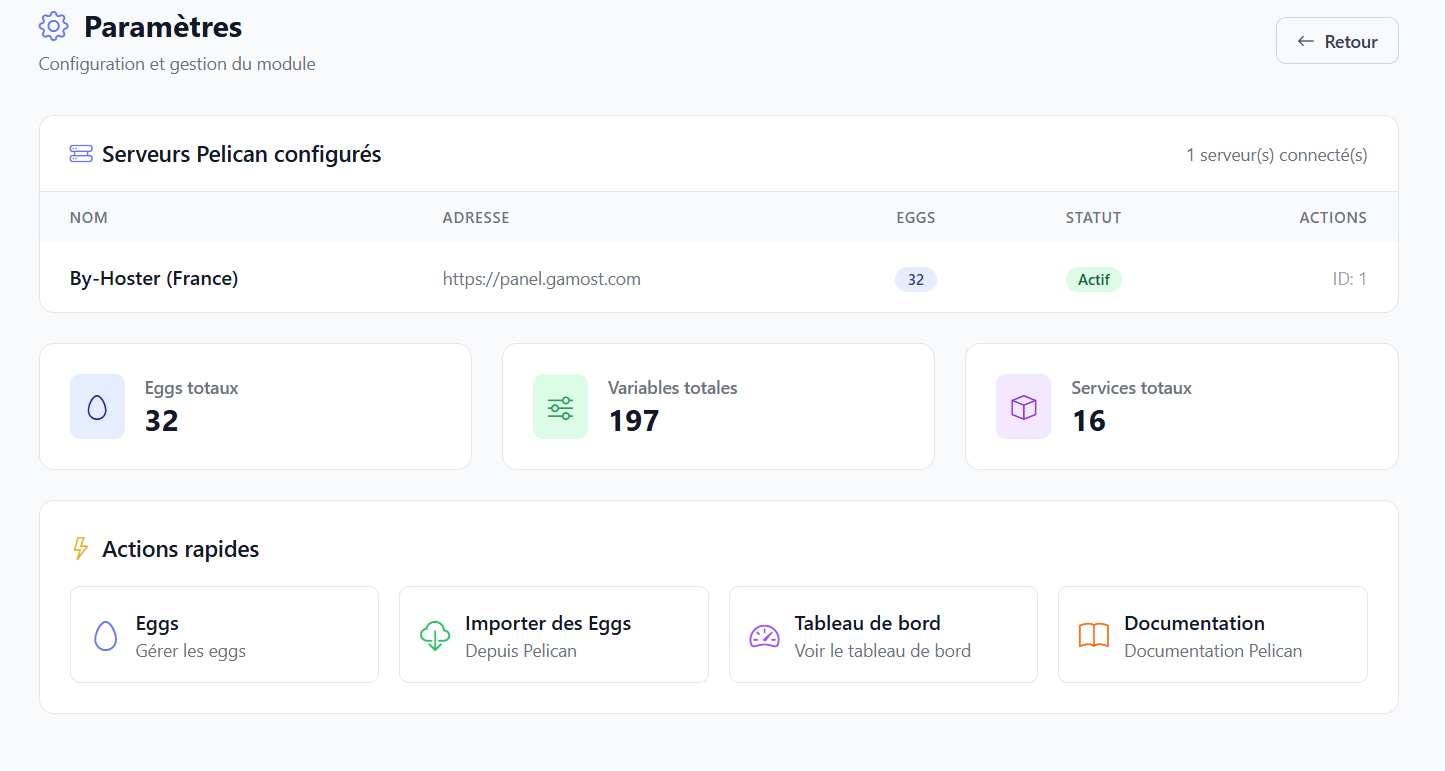Click the egg icon in Gérer les eggs tile
The width and height of the screenshot is (1445, 771).
click(105, 636)
